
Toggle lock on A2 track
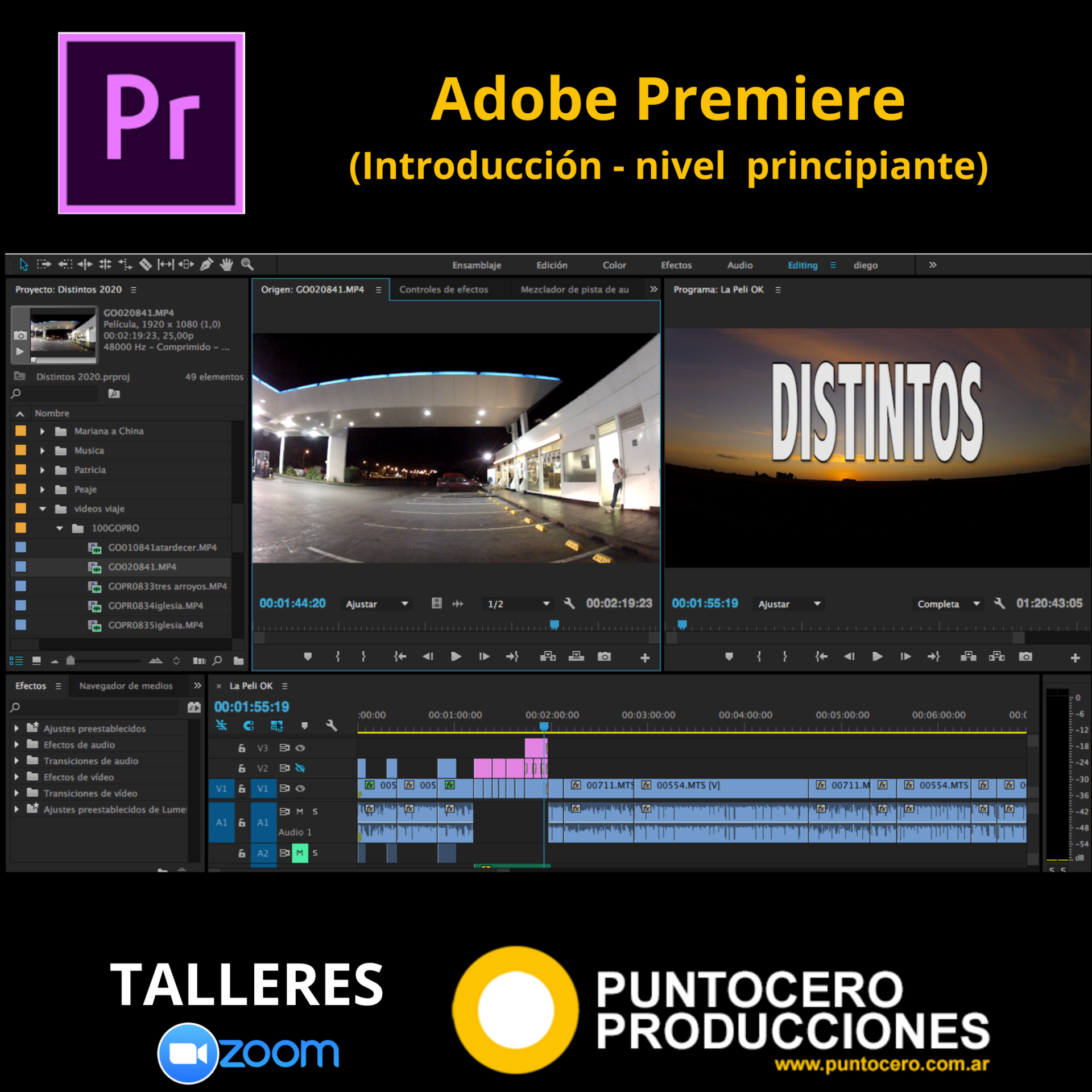(242, 853)
